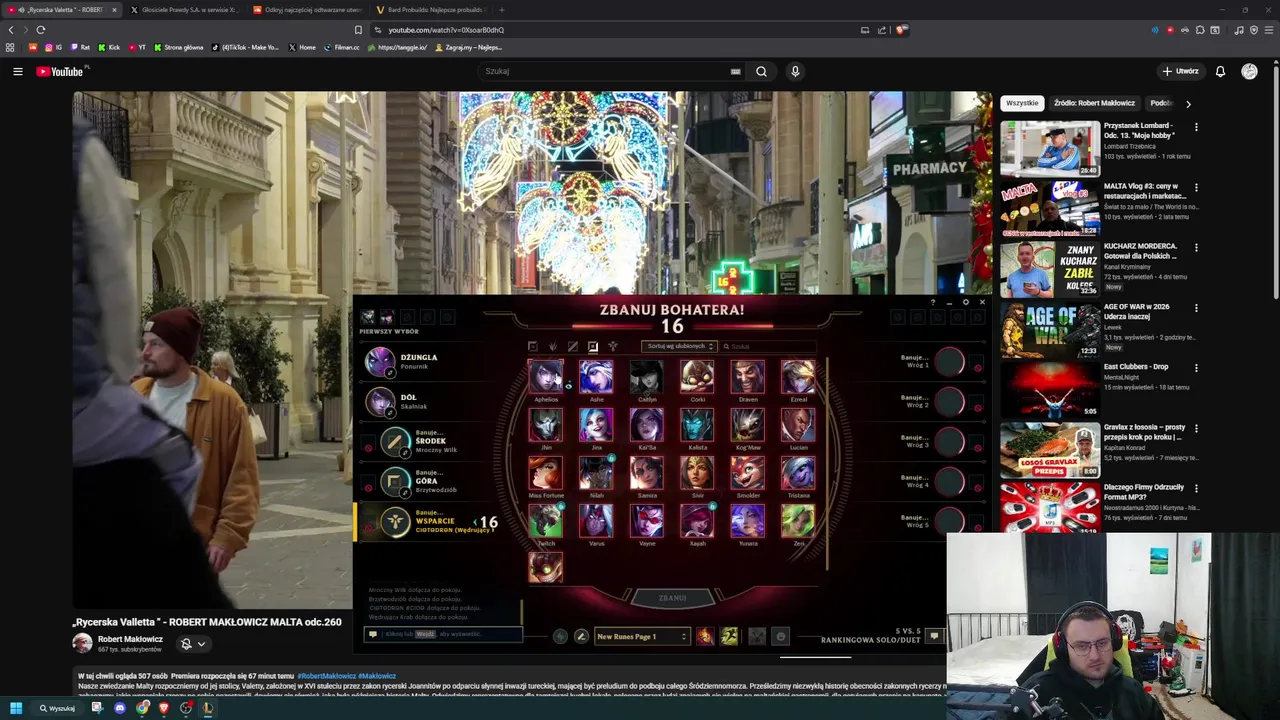Open 'Filman.cc' bookmark
Screen dimensions: 1280x720
pyautogui.click(x=342, y=47)
